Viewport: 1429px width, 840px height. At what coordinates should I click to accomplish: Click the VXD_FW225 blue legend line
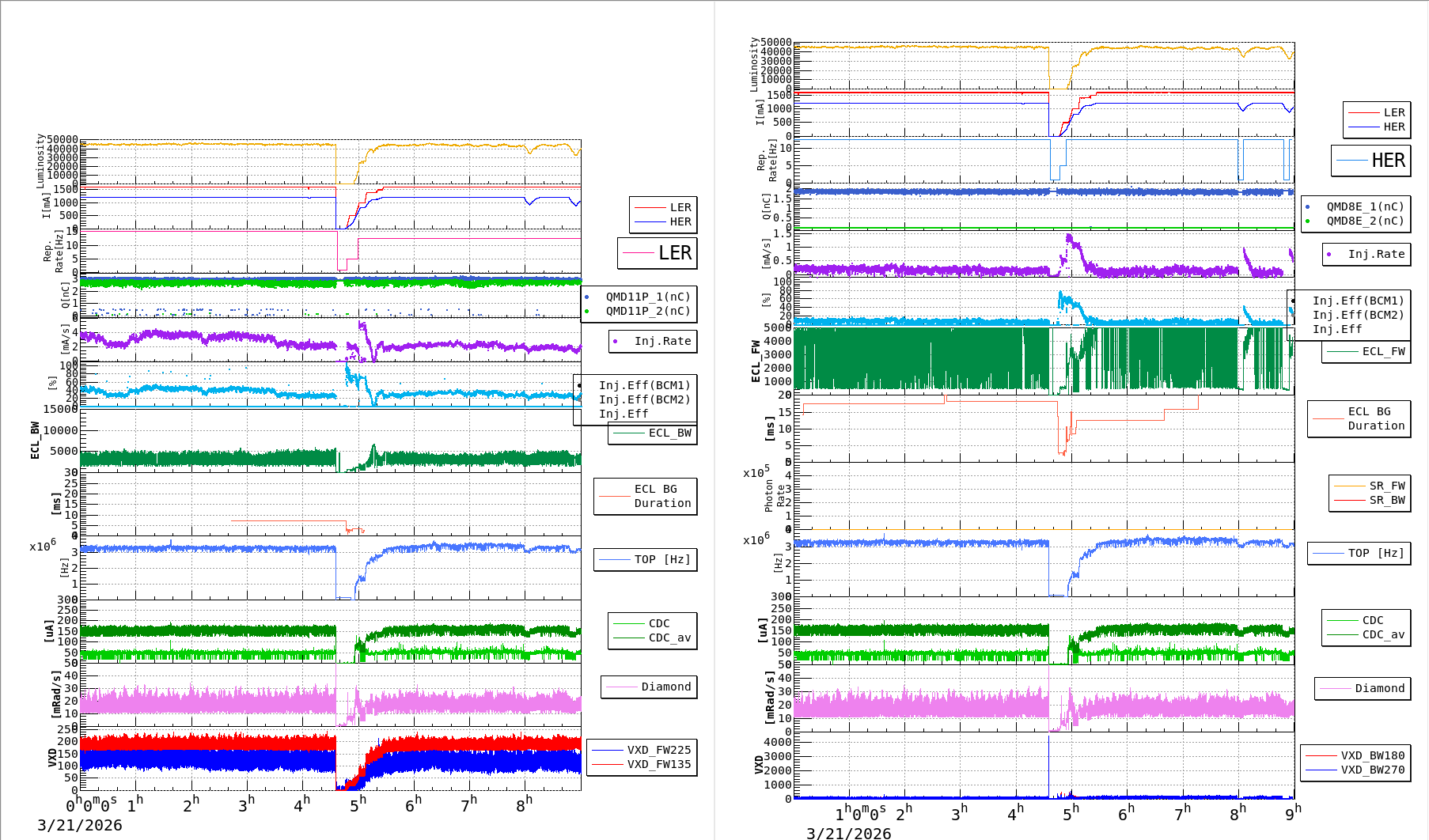608,751
